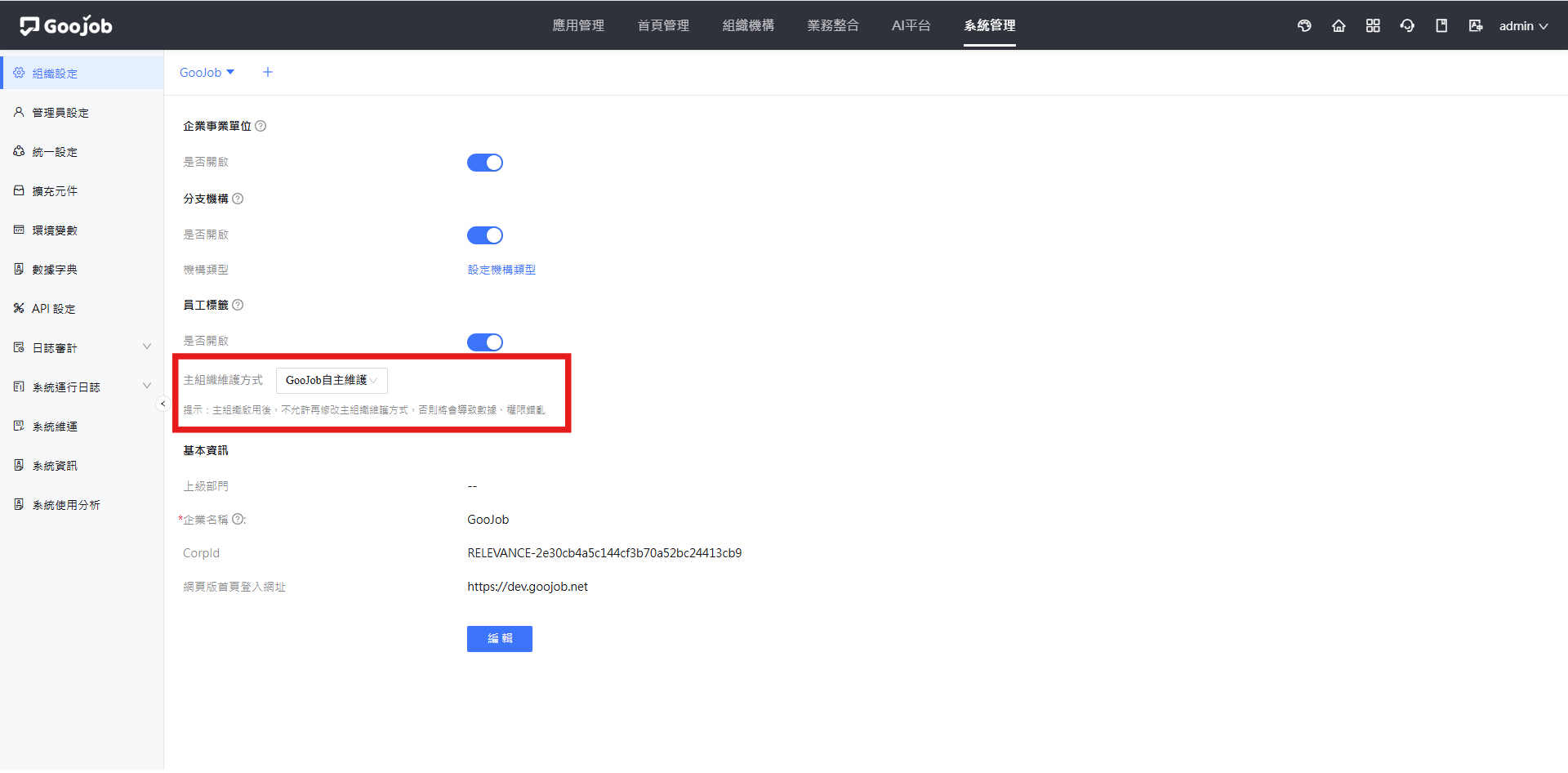Switch to the 組織機構 menu
The height and width of the screenshot is (773, 1568).
(748, 25)
